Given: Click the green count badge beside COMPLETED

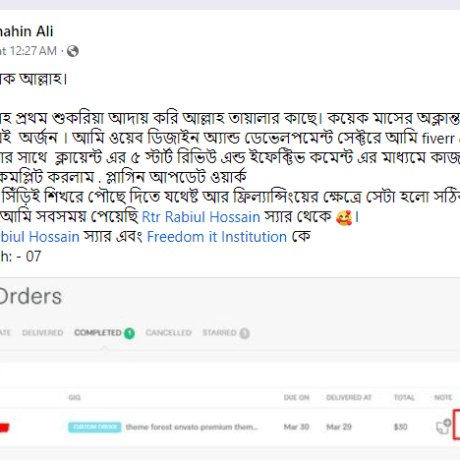Looking at the screenshot, I should (129, 333).
